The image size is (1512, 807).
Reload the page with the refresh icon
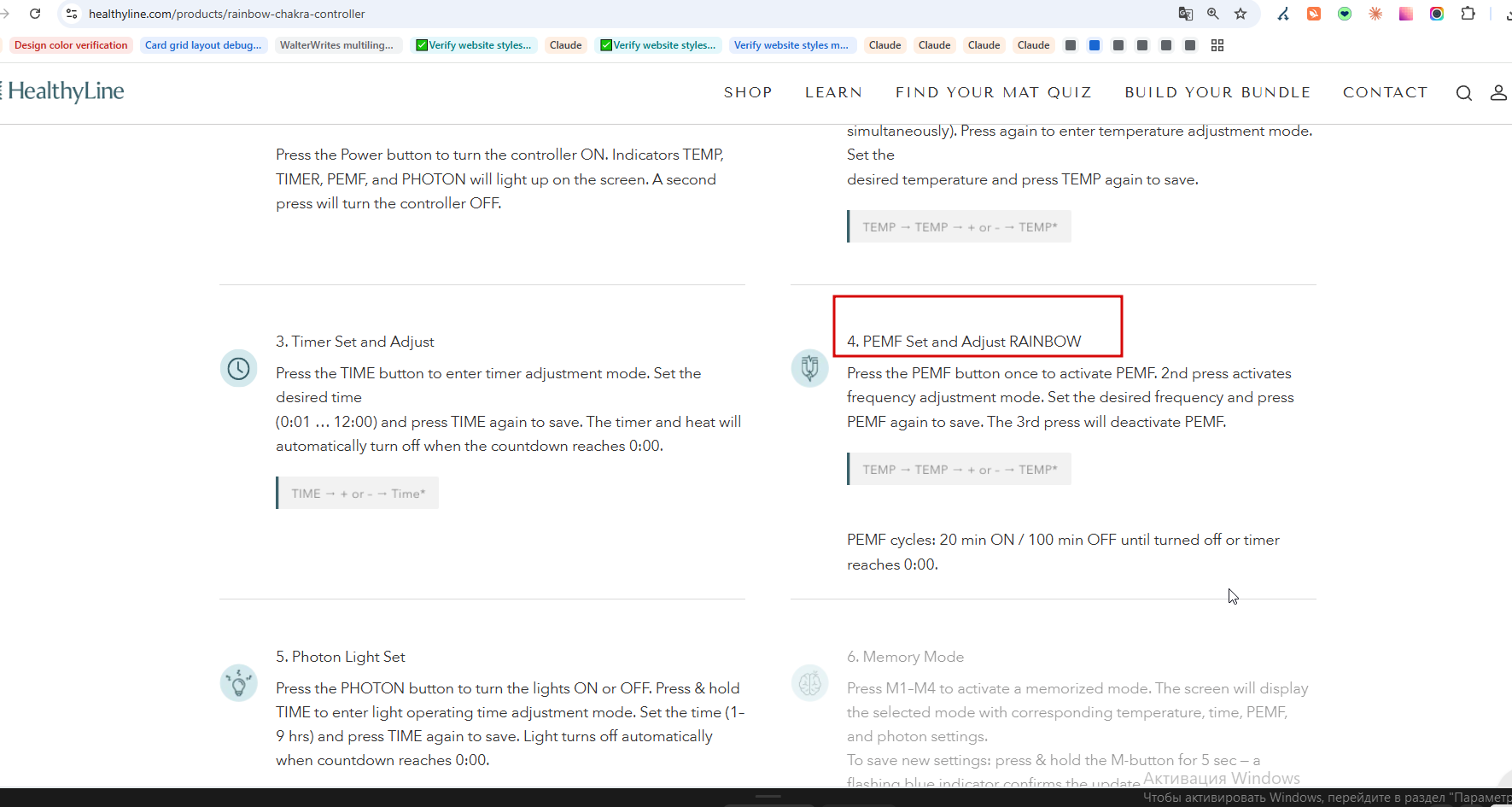(35, 14)
